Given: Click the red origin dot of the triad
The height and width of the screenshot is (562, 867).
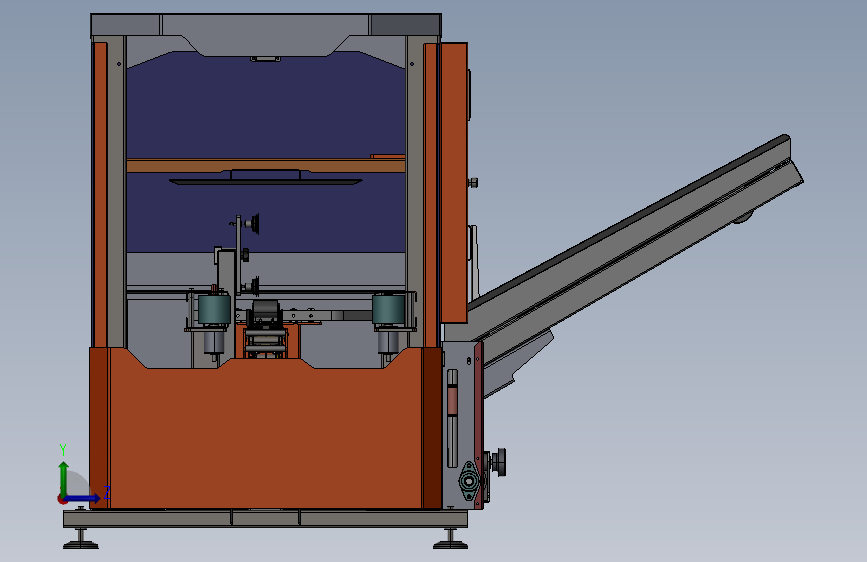Looking at the screenshot, I should click(x=62, y=499).
